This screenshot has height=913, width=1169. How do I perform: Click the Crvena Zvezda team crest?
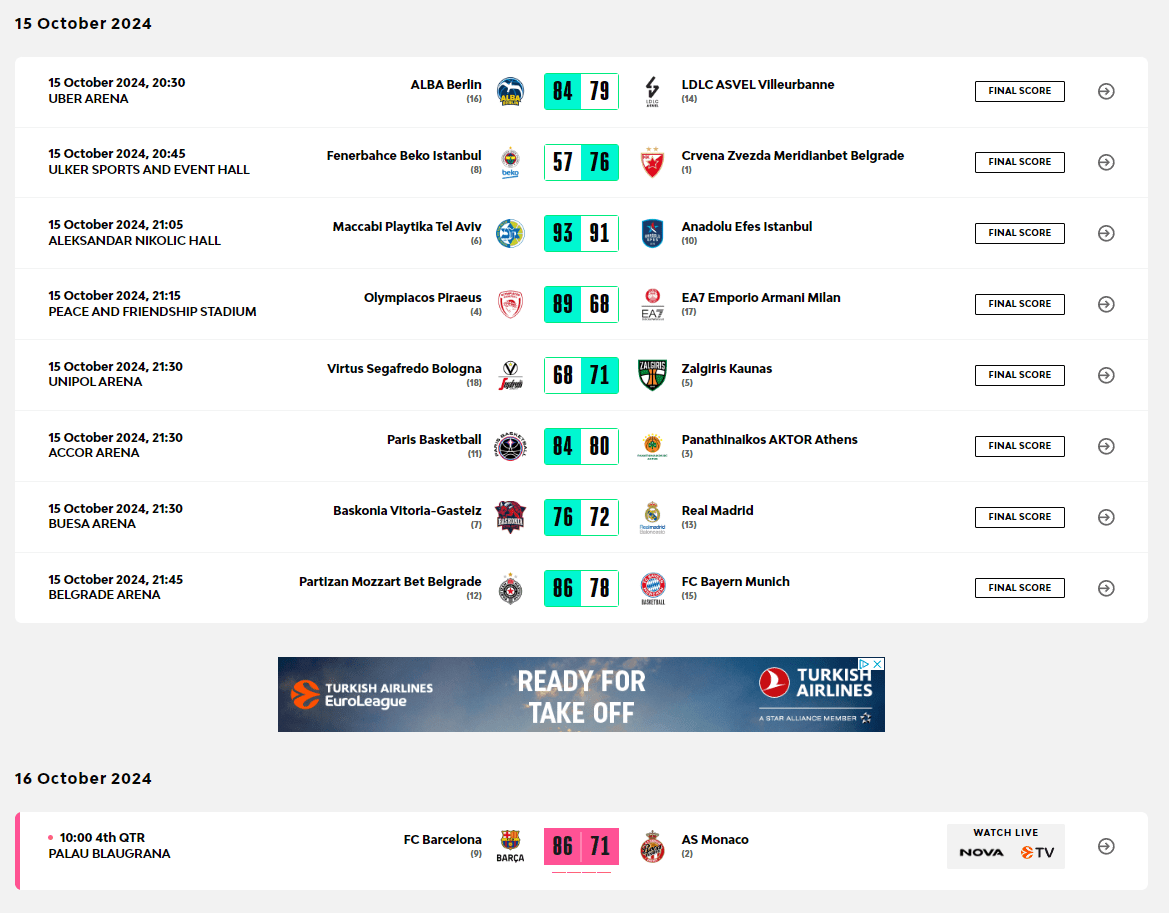[652, 162]
